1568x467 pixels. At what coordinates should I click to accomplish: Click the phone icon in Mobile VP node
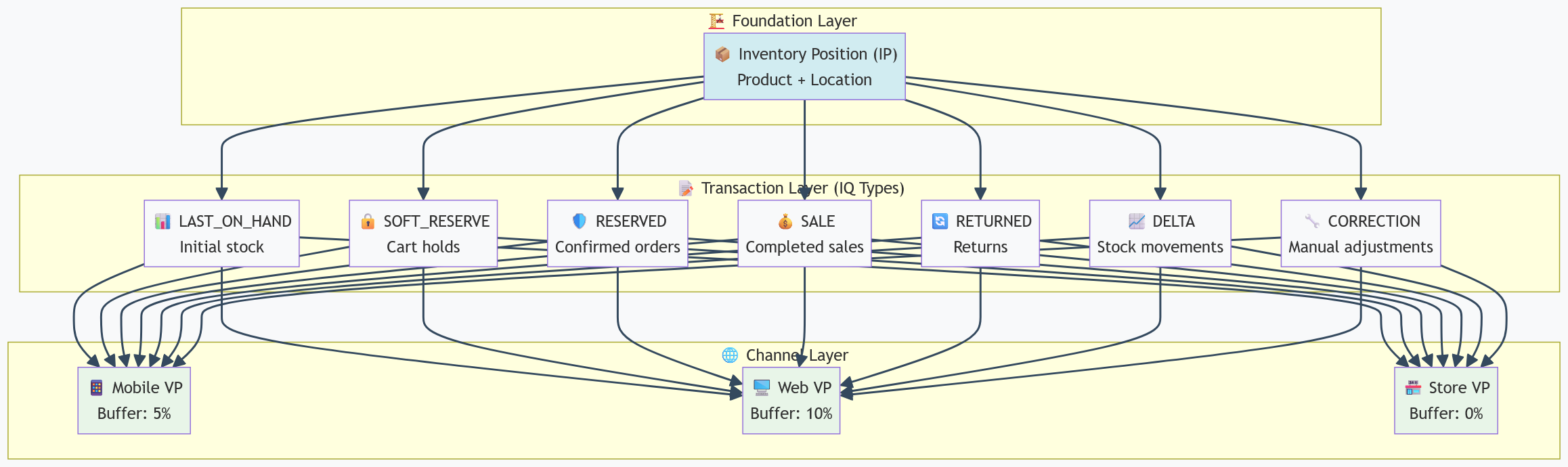click(x=96, y=388)
